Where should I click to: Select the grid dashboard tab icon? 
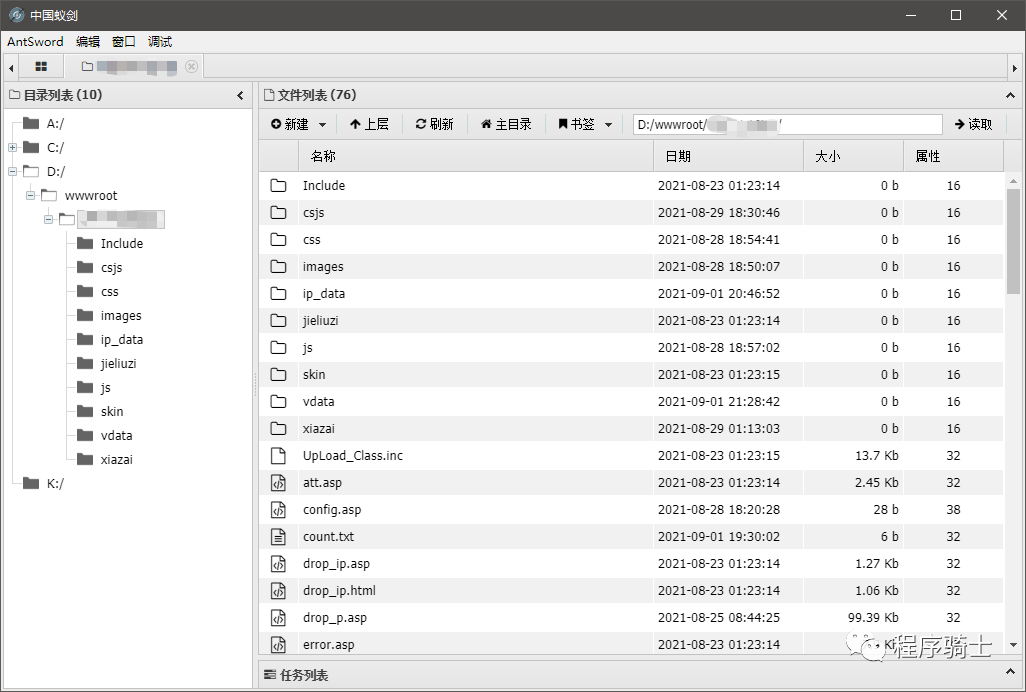click(41, 66)
